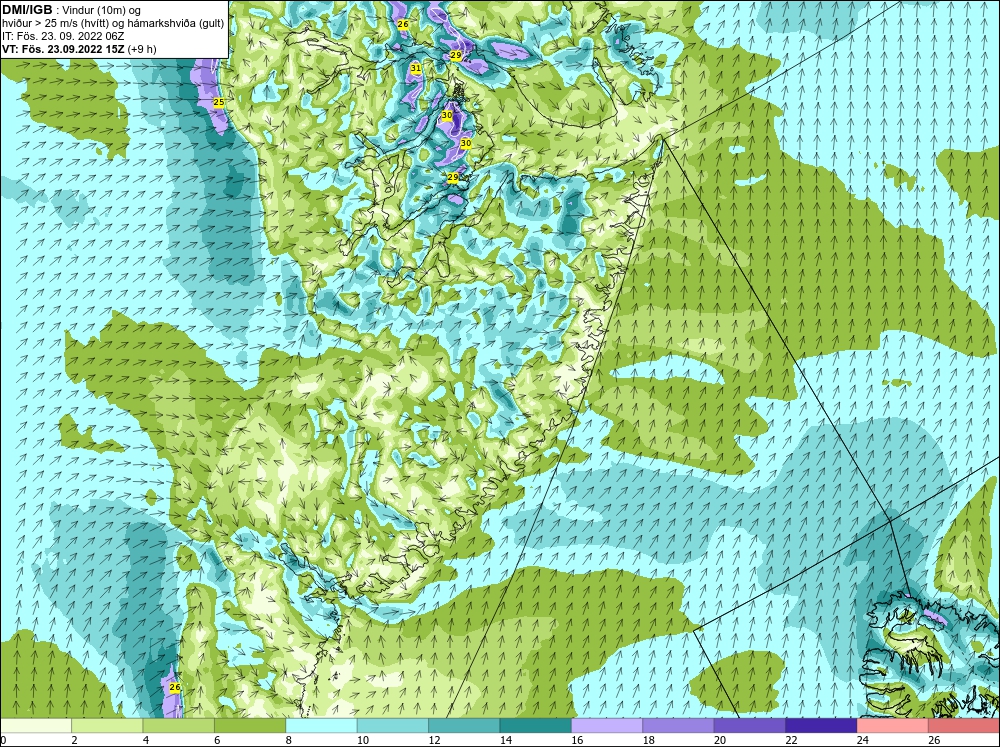This screenshot has height=747, width=1000.
Task: Click the legend scale value 24
Action: [862, 740]
